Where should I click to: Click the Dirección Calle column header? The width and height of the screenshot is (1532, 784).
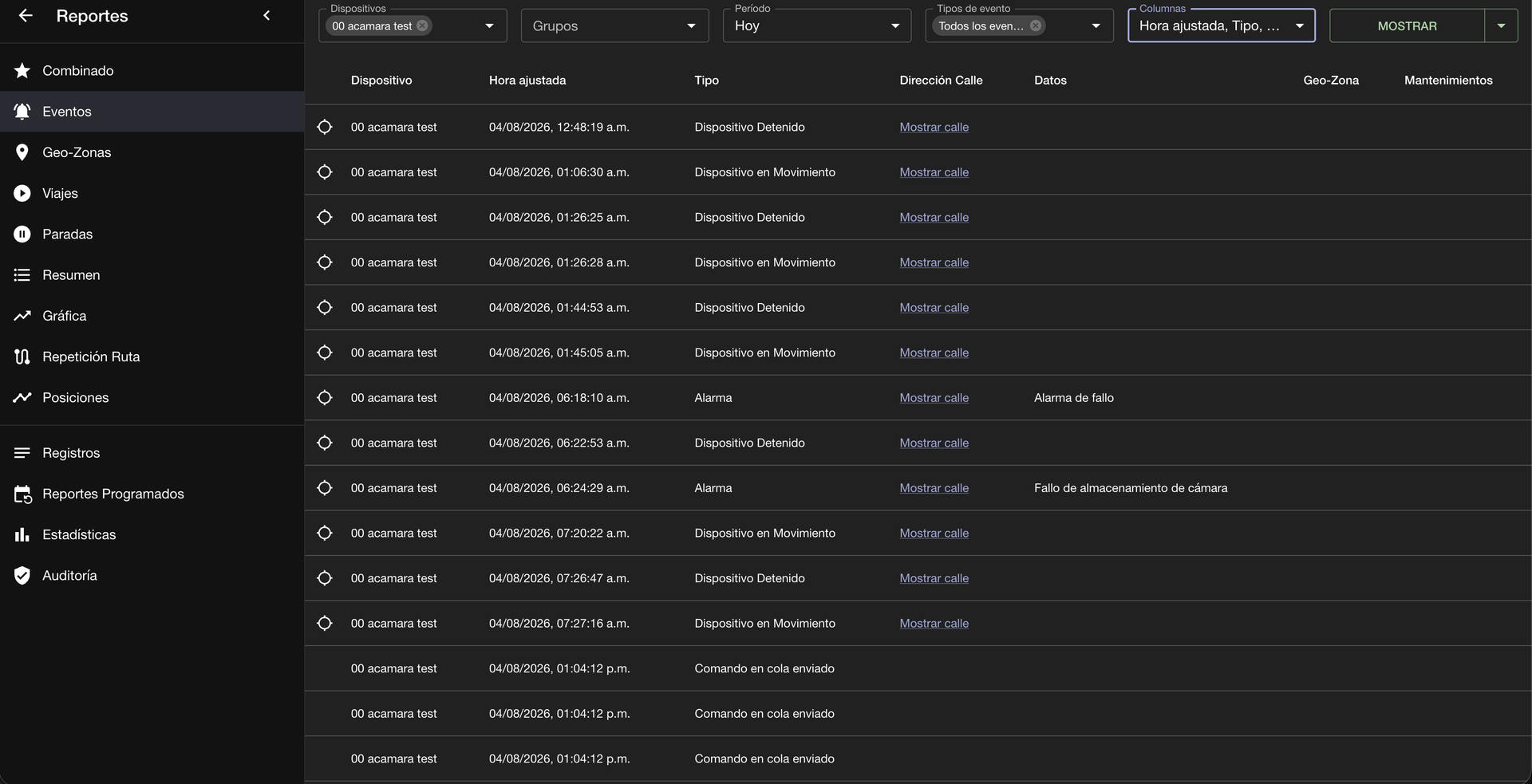tap(942, 81)
